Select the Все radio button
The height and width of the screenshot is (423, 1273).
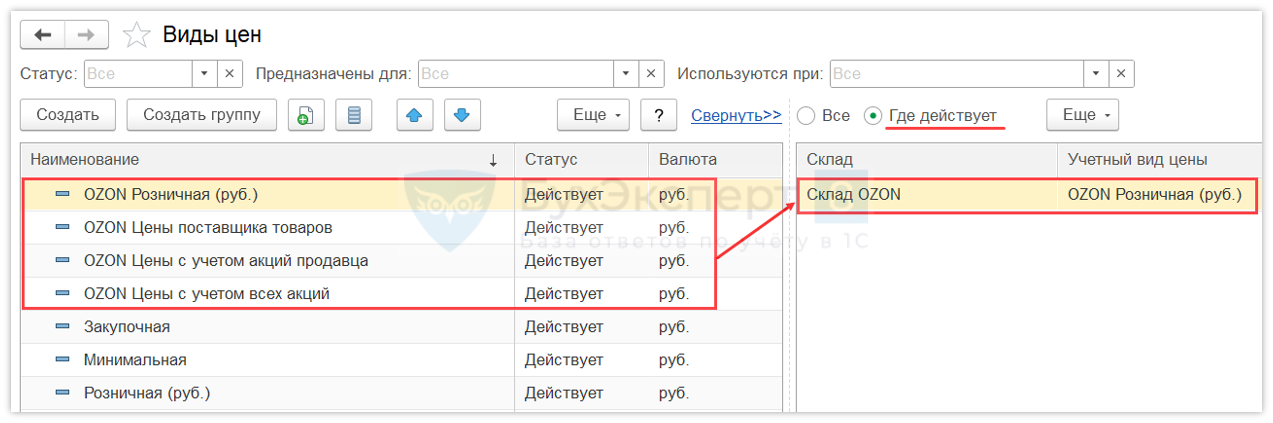806,116
